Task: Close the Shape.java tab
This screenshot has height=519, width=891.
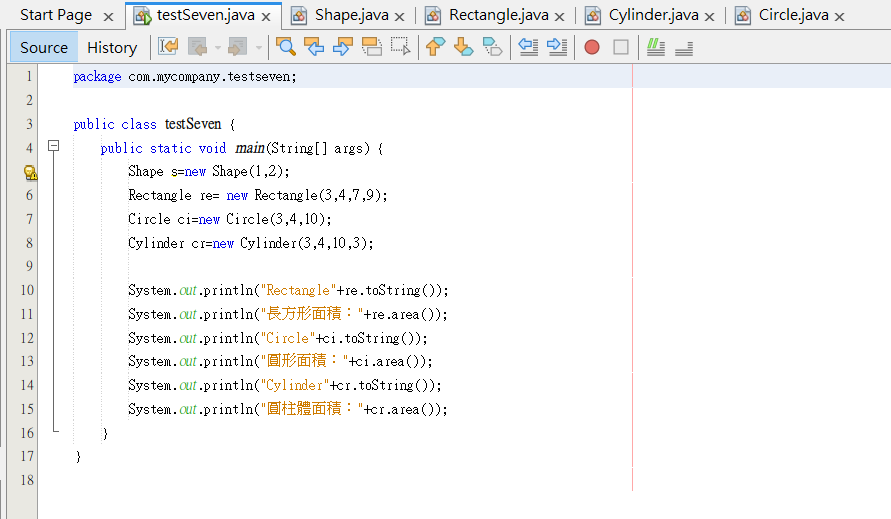Action: coord(399,17)
